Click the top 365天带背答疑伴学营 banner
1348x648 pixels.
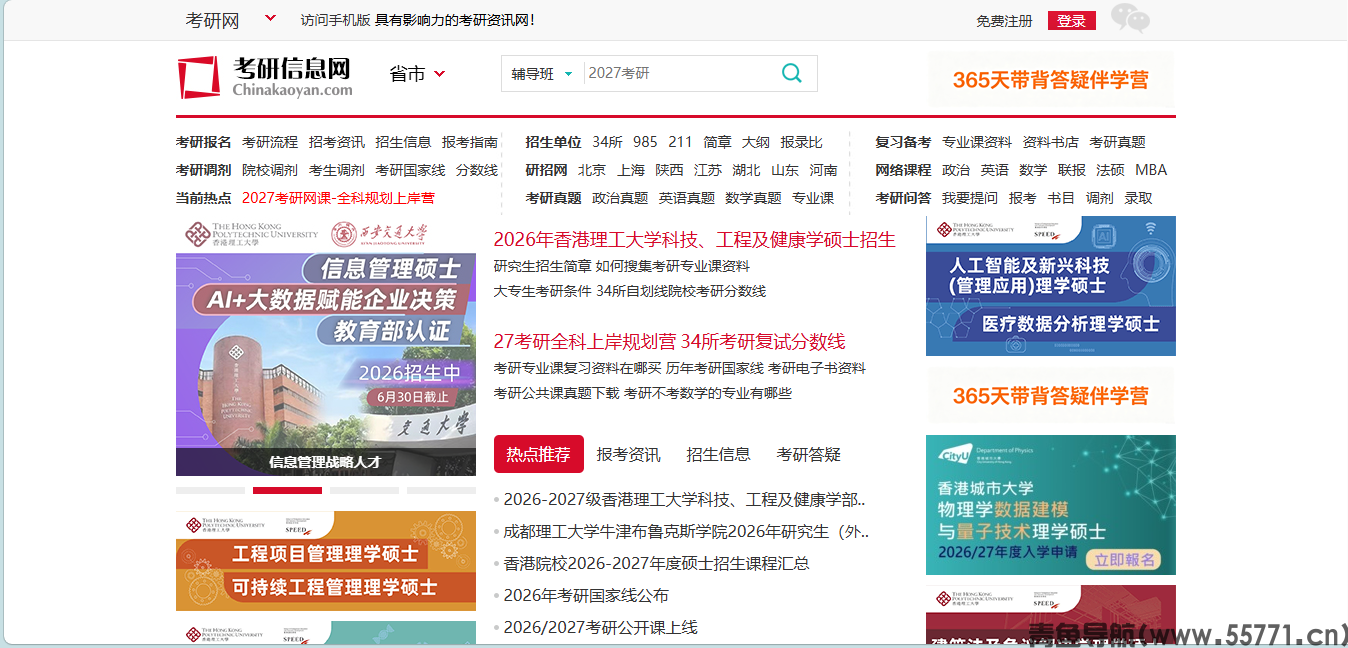point(1051,80)
